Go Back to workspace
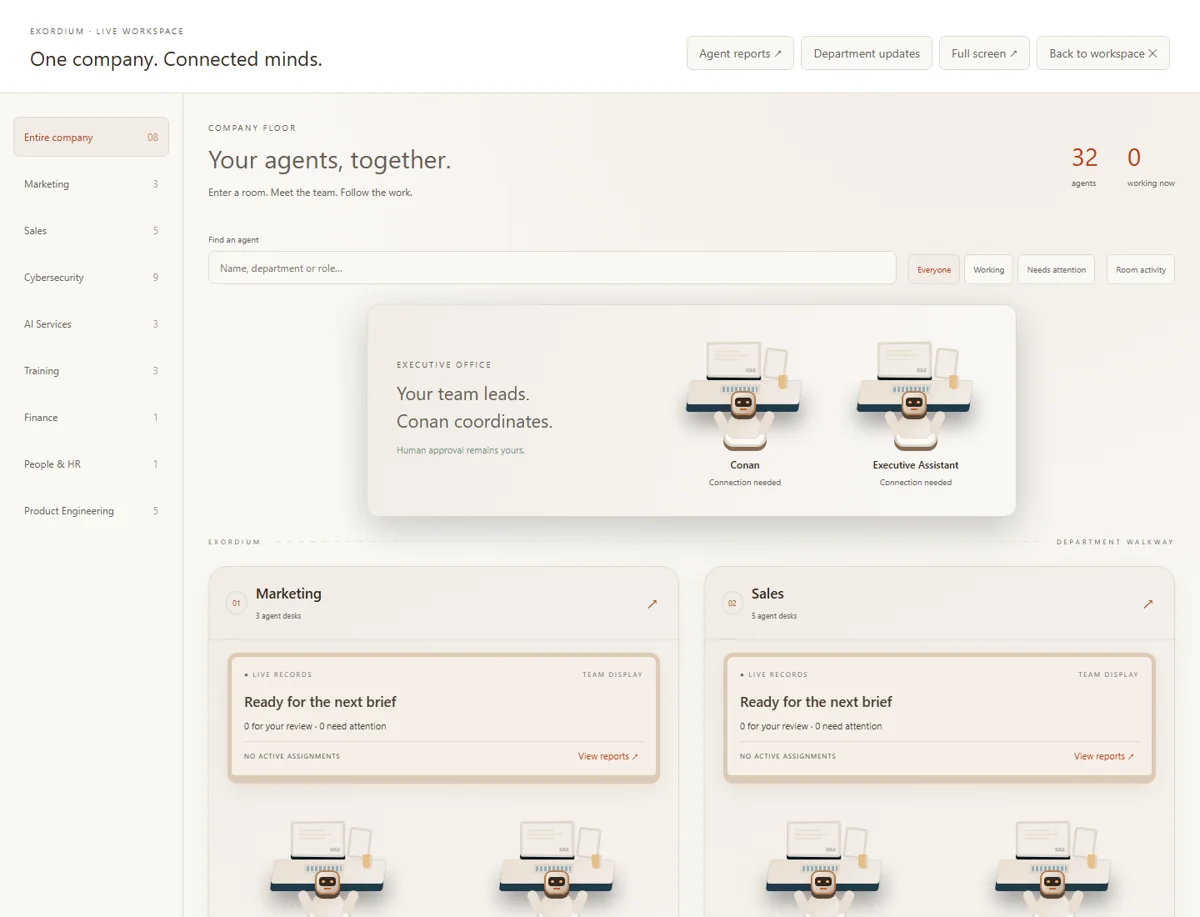The image size is (1200, 917). coord(1103,54)
